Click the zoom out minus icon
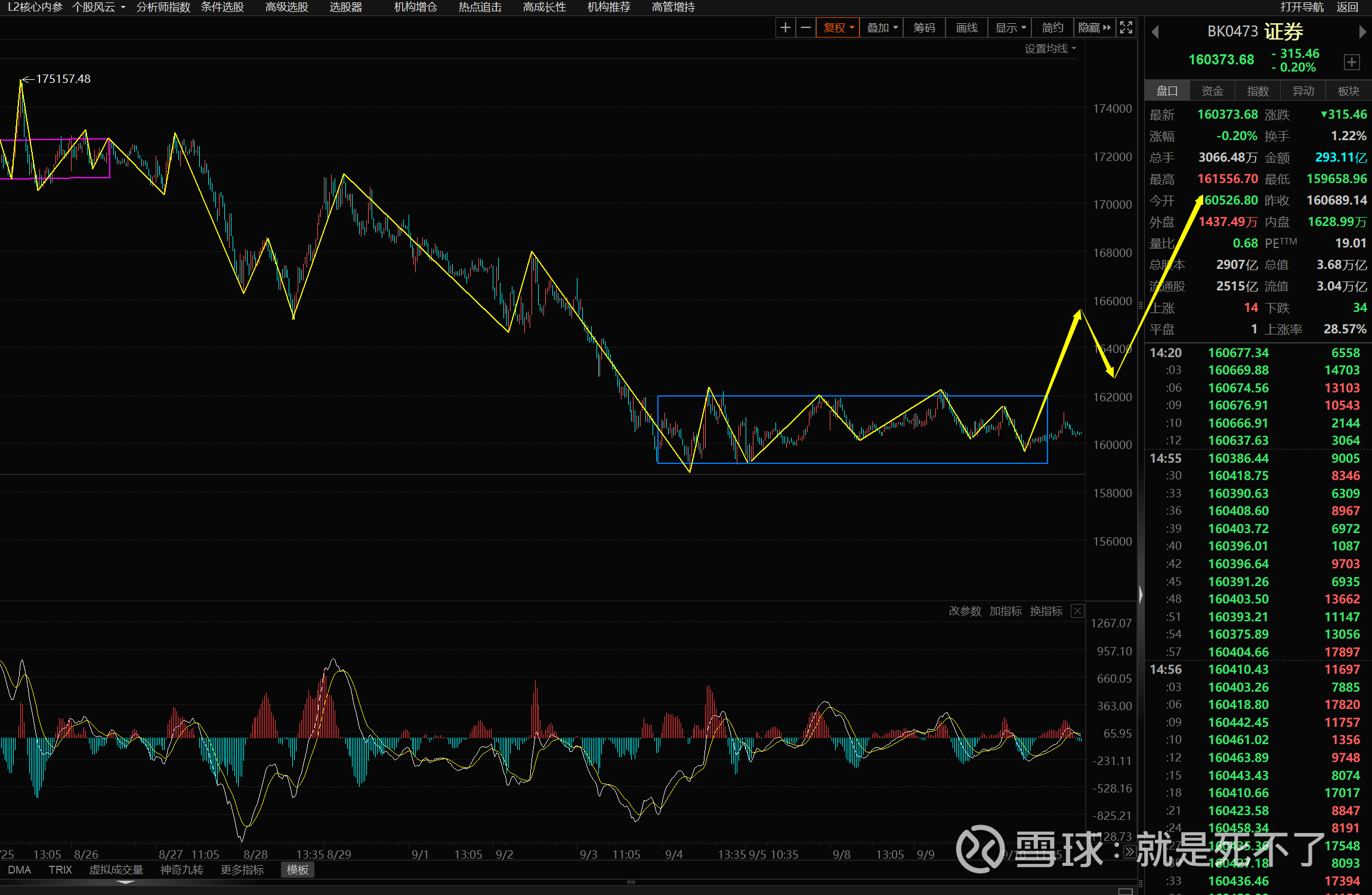This screenshot has height=895, width=1372. click(x=805, y=27)
